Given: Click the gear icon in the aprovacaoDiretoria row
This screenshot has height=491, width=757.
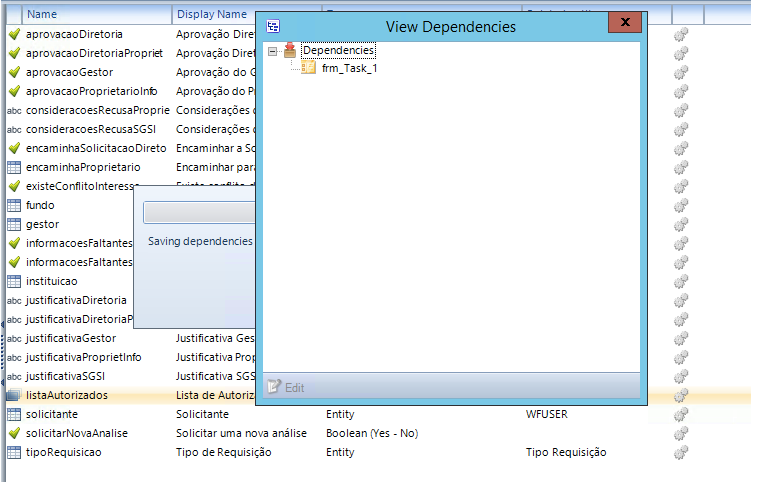Looking at the screenshot, I should (681, 35).
